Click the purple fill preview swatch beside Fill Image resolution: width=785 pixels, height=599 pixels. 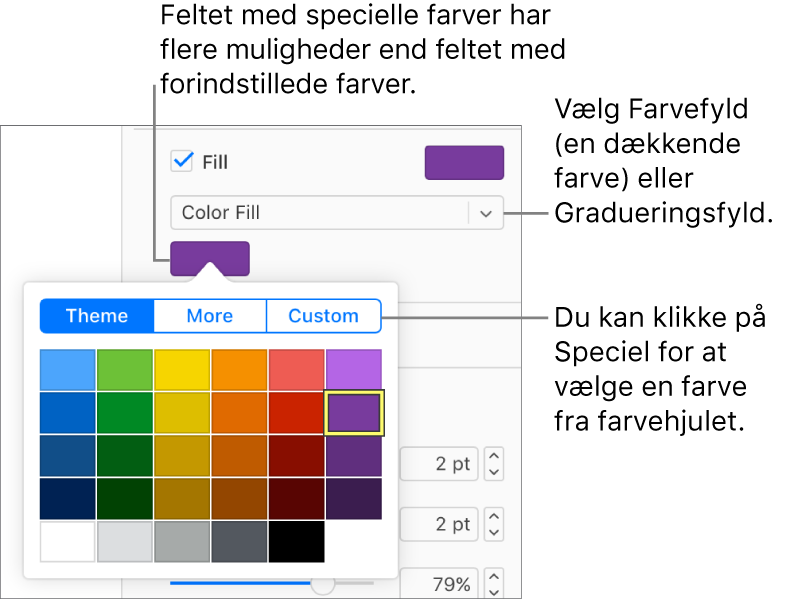pyautogui.click(x=464, y=163)
